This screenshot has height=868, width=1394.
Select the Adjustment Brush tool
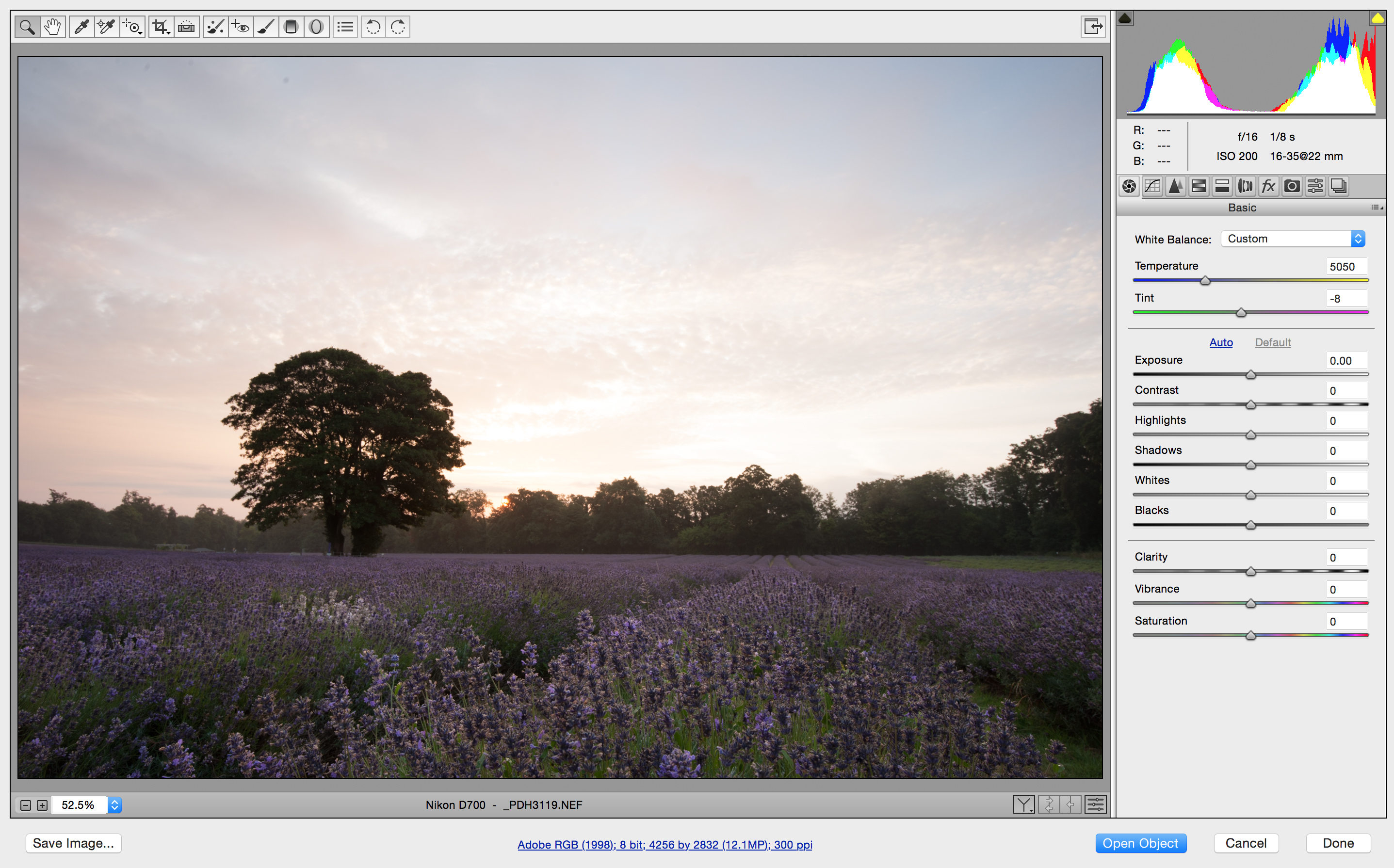(266, 27)
